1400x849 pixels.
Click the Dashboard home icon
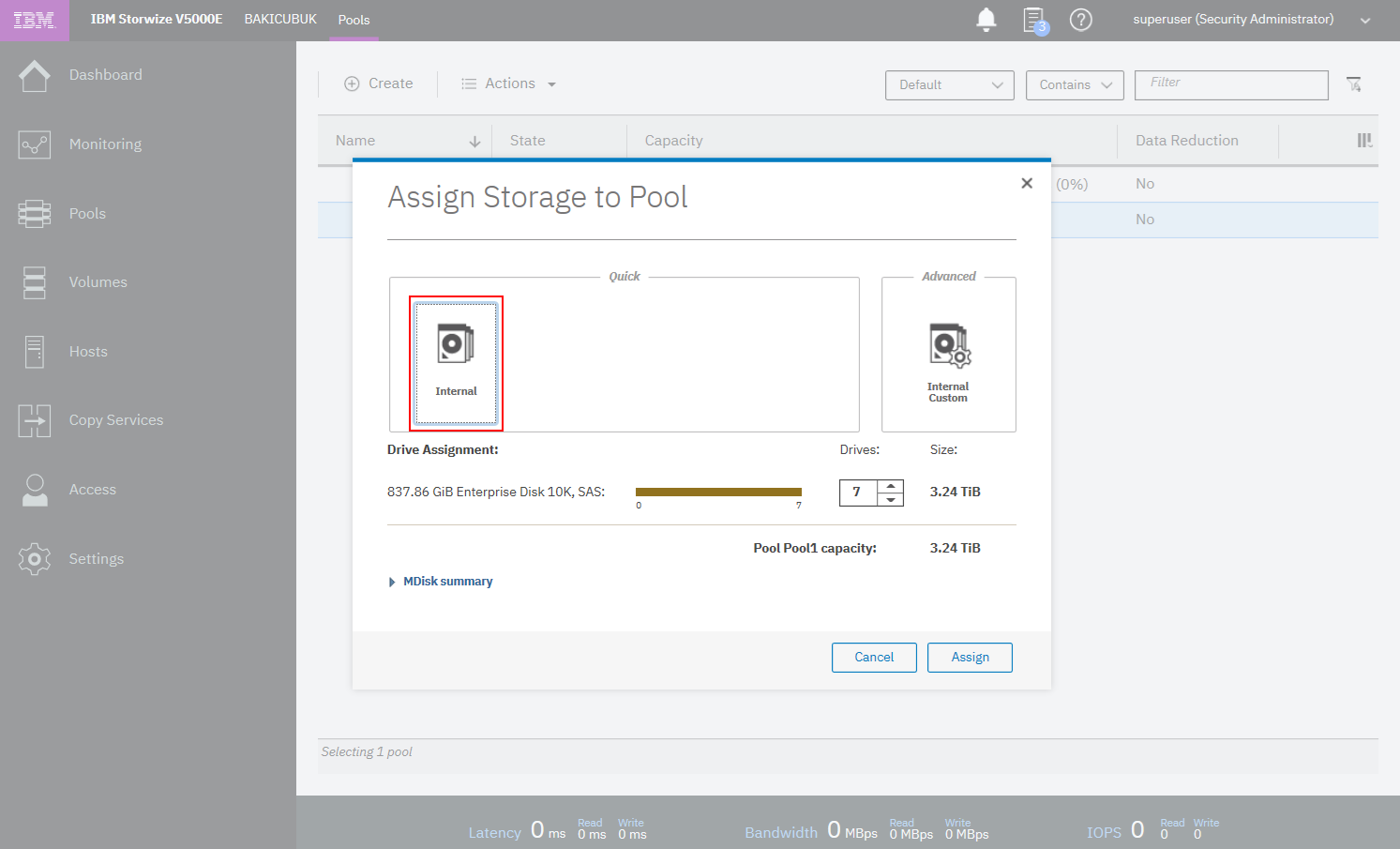[35, 75]
